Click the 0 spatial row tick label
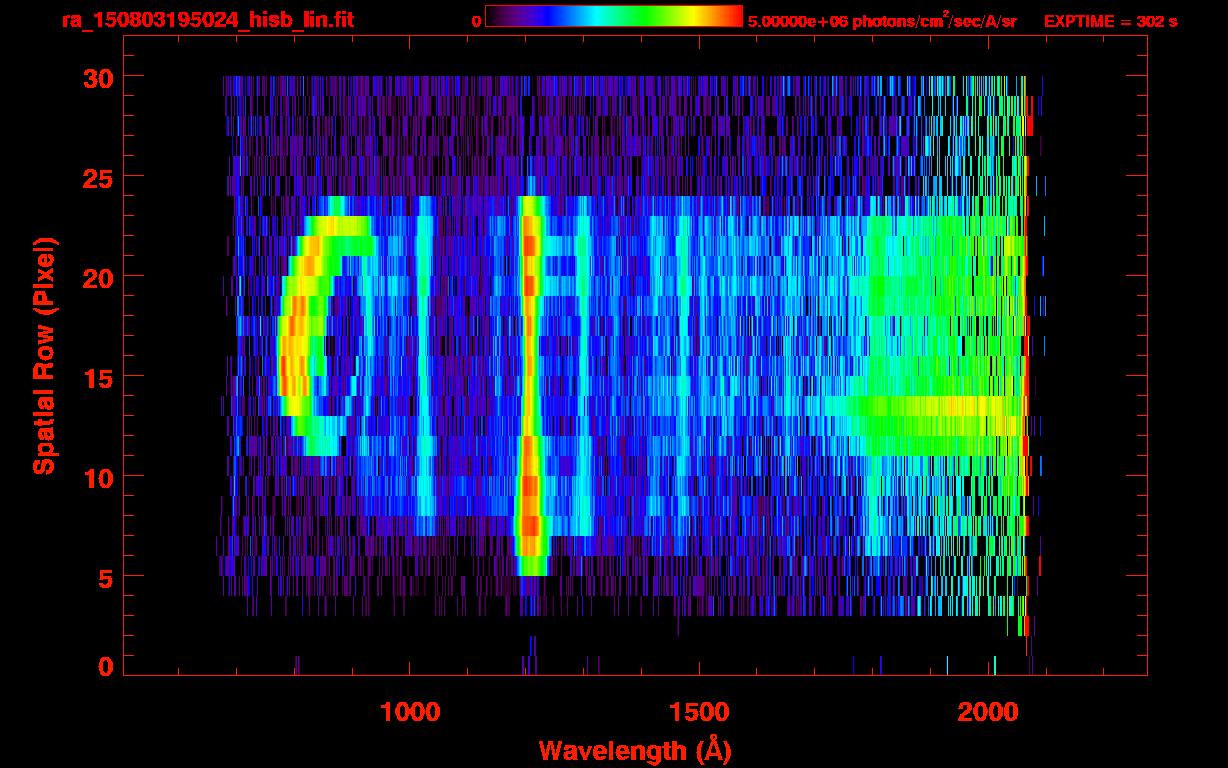1228x768 pixels. pos(105,666)
